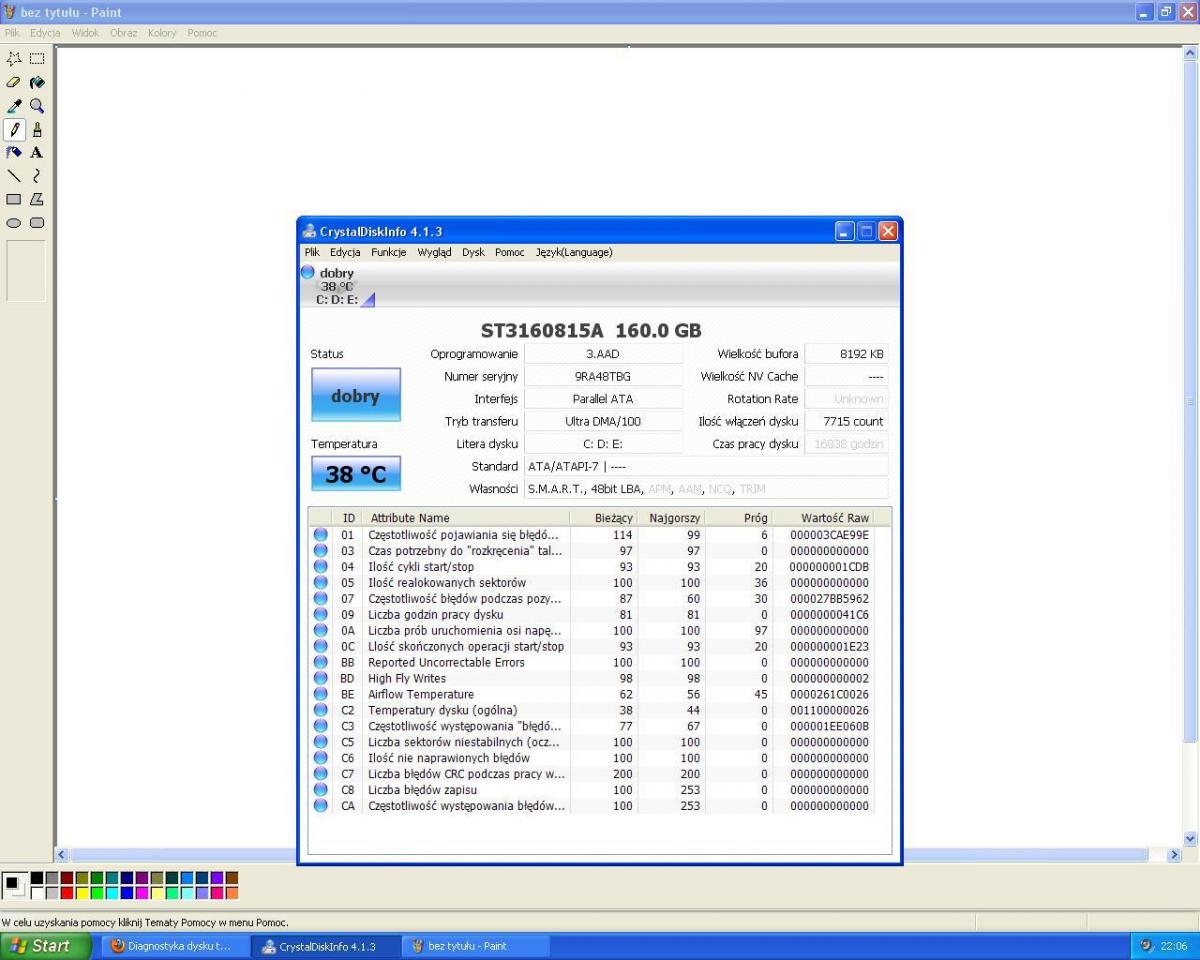Click Paint's vertical scrollbar down arrow
The image size is (1200, 960).
pyautogui.click(x=1190, y=839)
